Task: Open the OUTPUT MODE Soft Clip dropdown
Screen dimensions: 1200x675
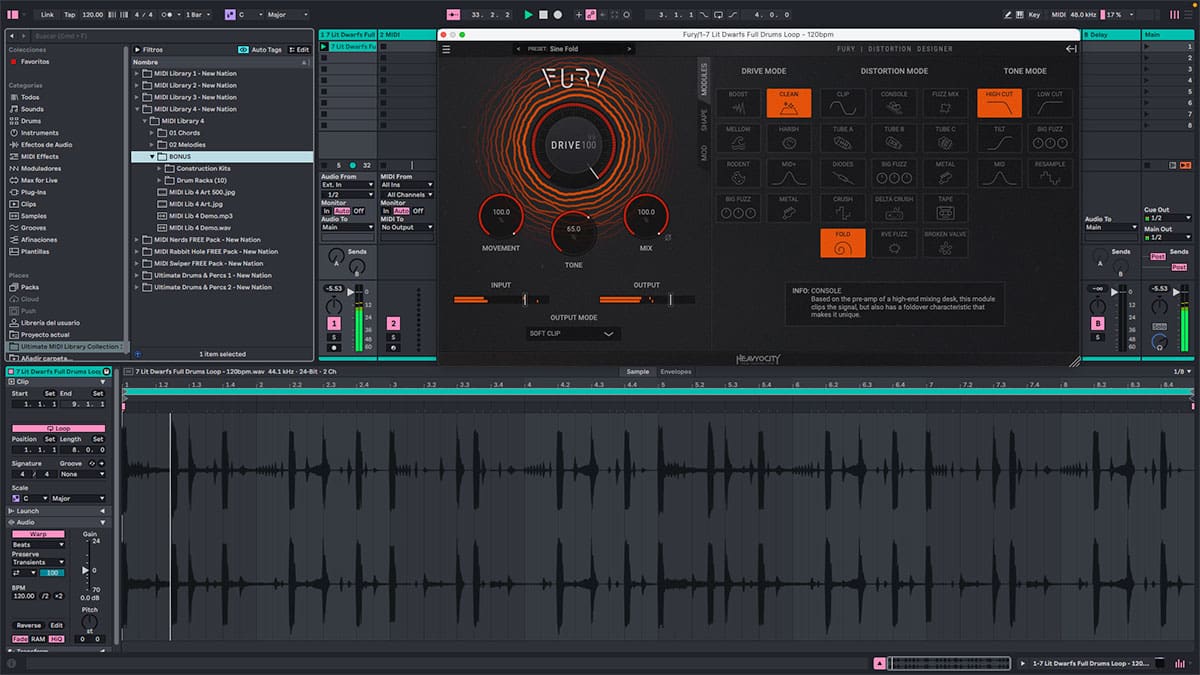Action: pyautogui.click(x=573, y=334)
